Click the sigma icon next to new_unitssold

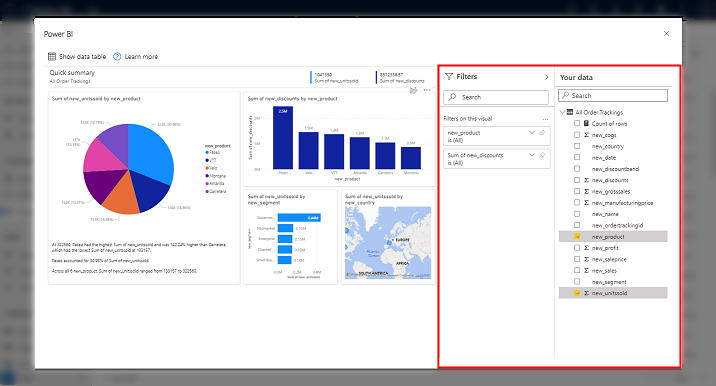click(586, 293)
